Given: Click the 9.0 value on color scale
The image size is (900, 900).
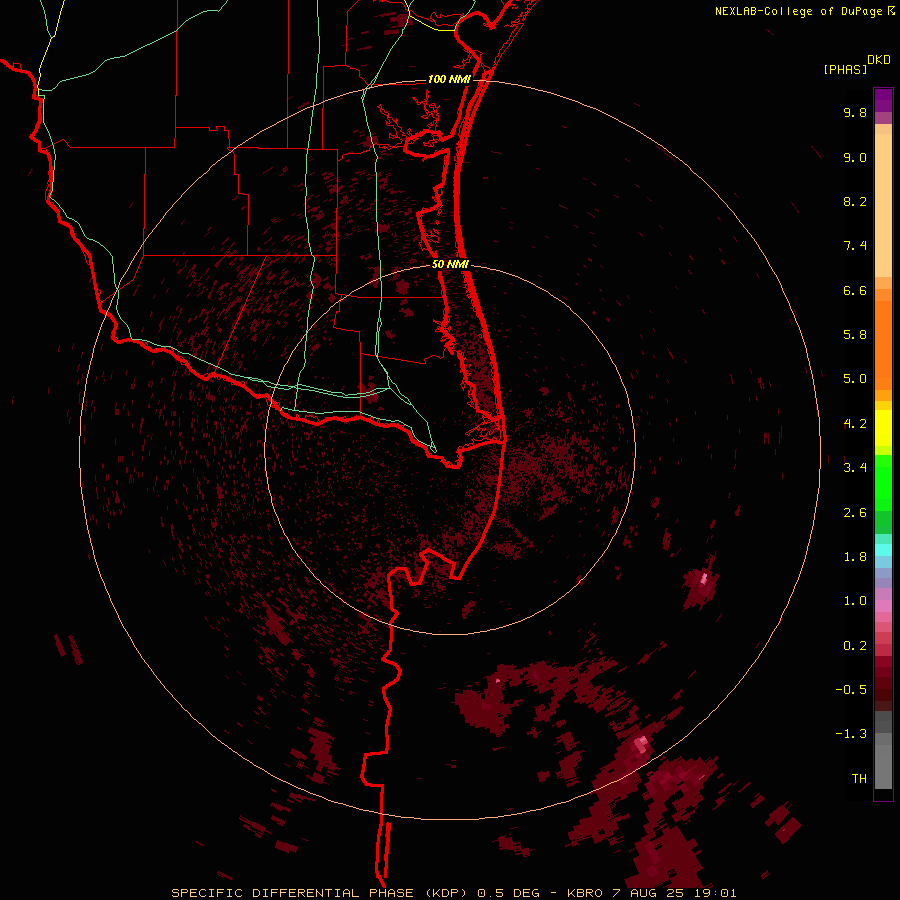Looking at the screenshot, I should pyautogui.click(x=855, y=157).
